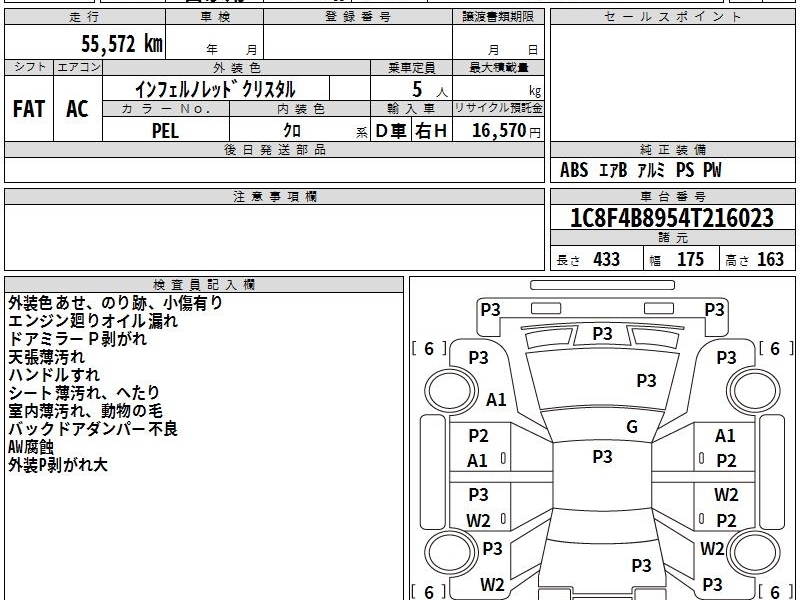Image resolution: width=800 pixels, height=600 pixels.
Task: Click the 車台番号 header
Action: coord(672,196)
